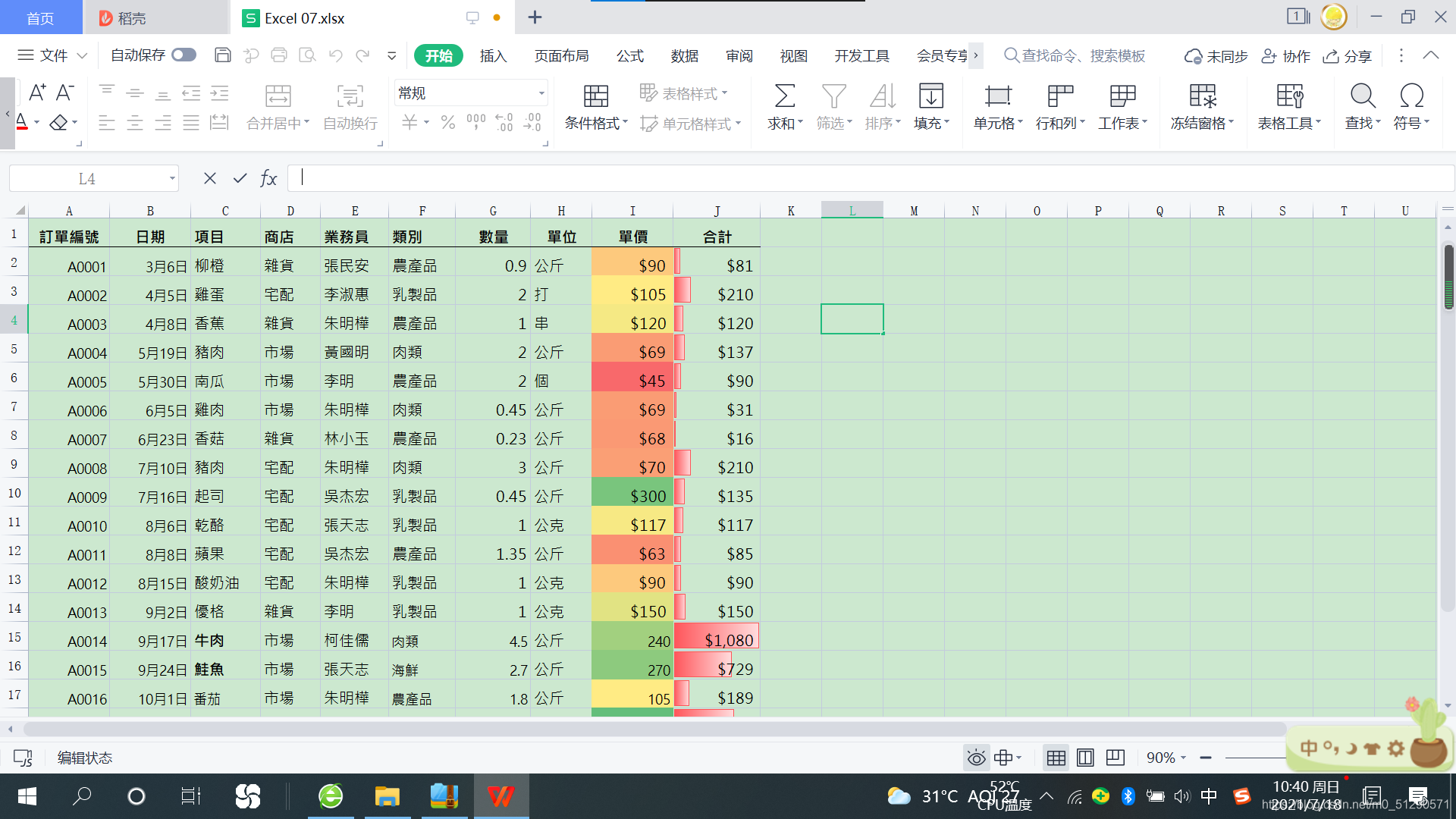Click the Share (分享) button
The image size is (1456, 819).
pos(1348,55)
